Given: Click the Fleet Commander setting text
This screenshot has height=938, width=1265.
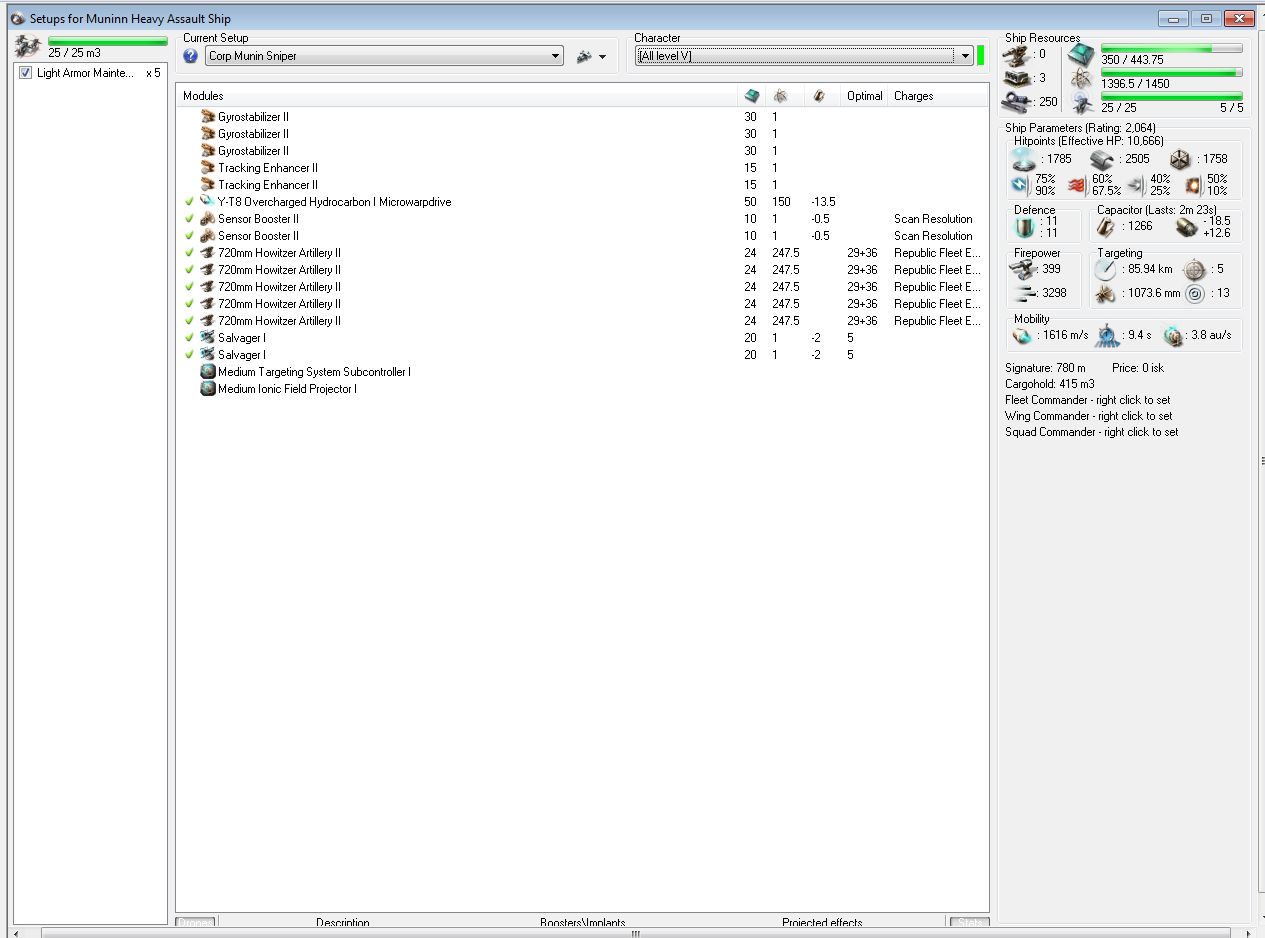Looking at the screenshot, I should point(1087,400).
